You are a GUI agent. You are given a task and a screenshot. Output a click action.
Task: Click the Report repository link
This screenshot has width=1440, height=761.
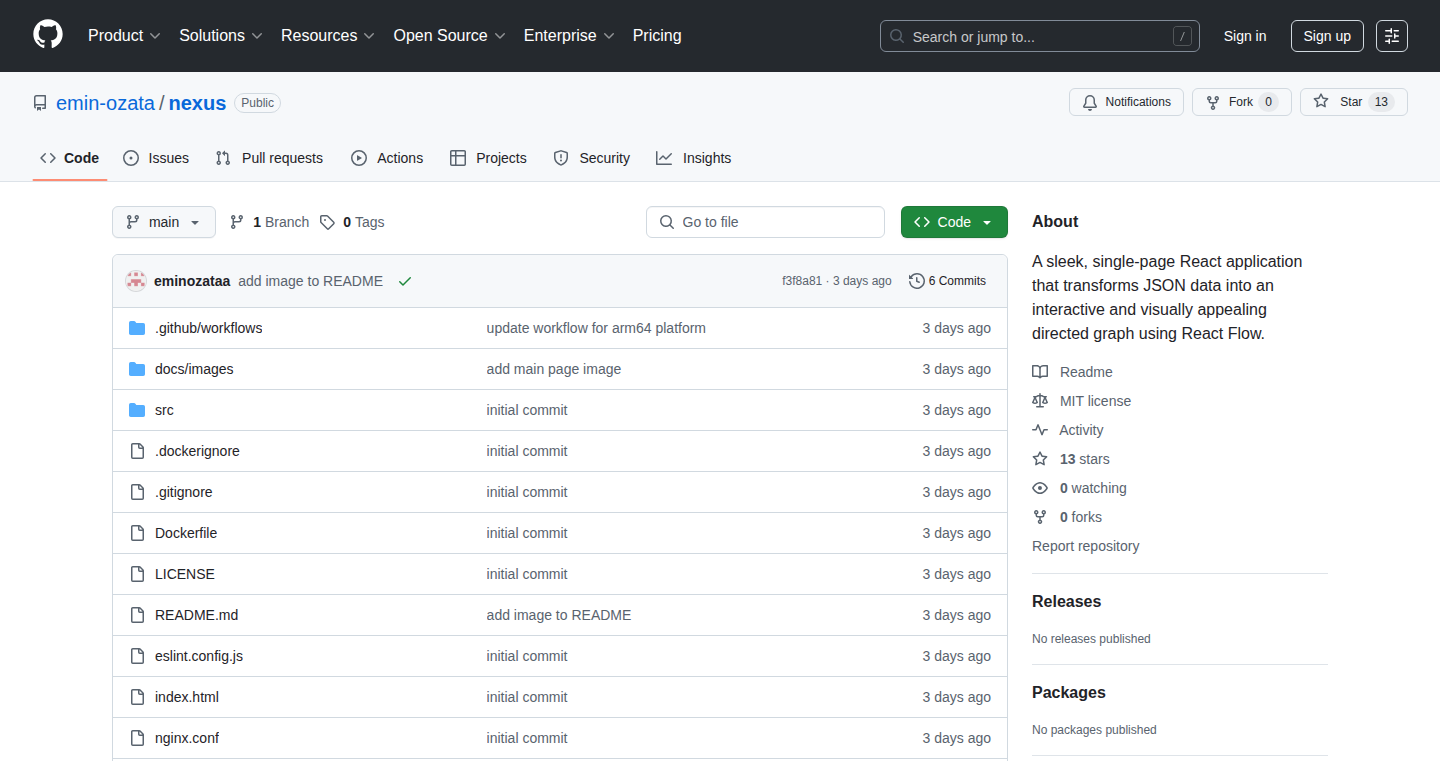1085,546
